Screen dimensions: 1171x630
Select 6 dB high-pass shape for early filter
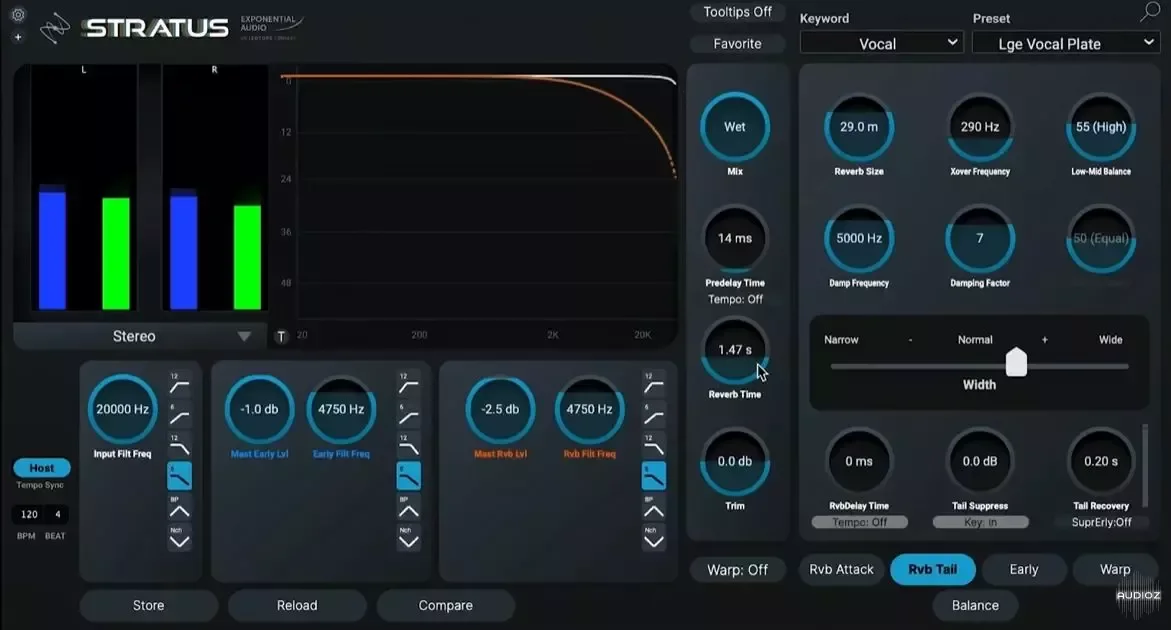pos(409,416)
